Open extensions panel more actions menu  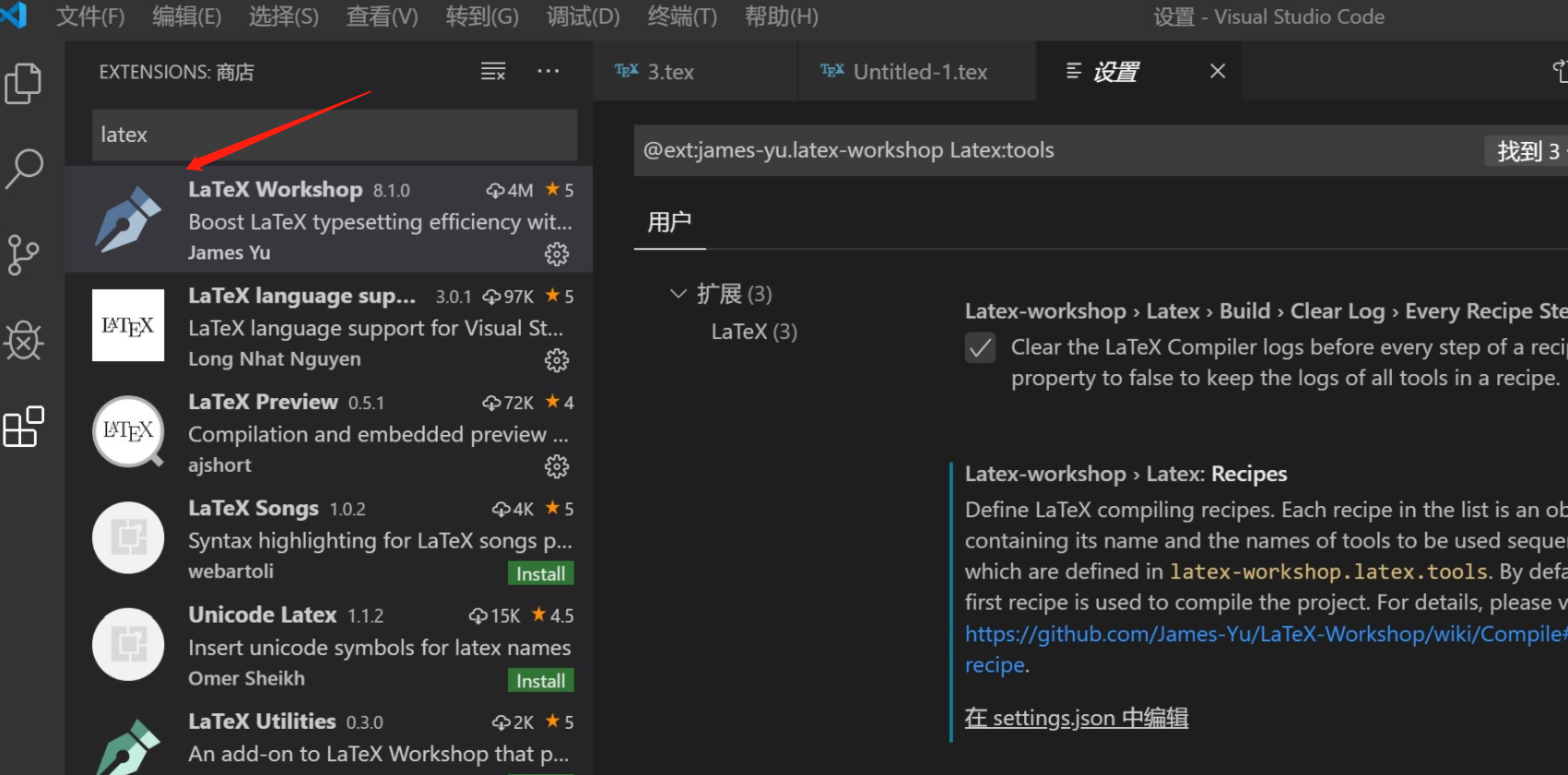(x=548, y=71)
